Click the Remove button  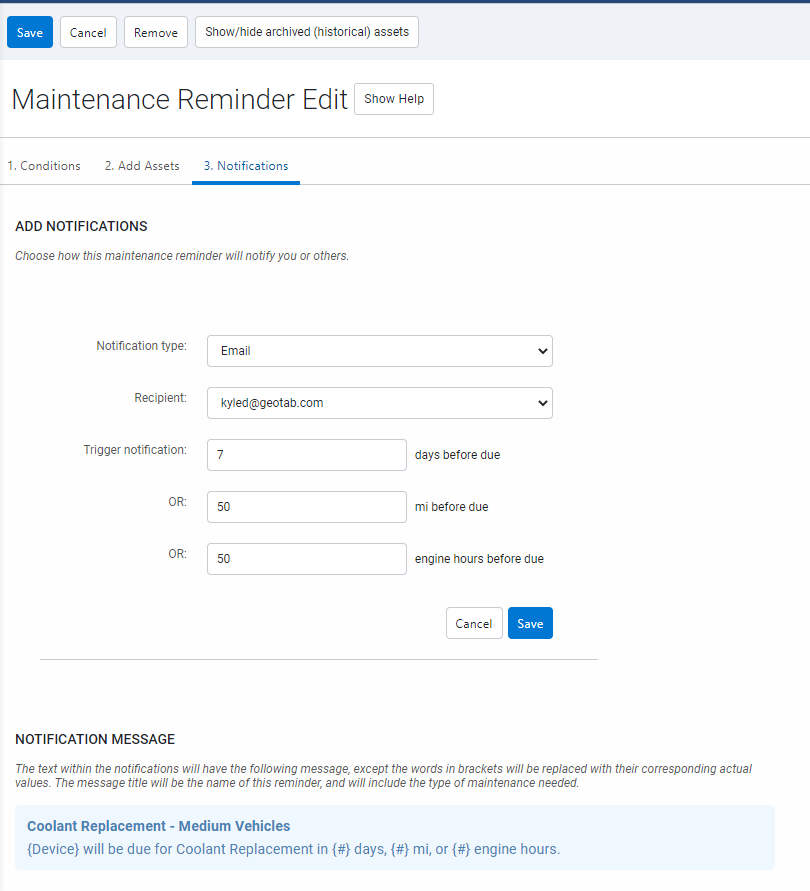tap(155, 31)
